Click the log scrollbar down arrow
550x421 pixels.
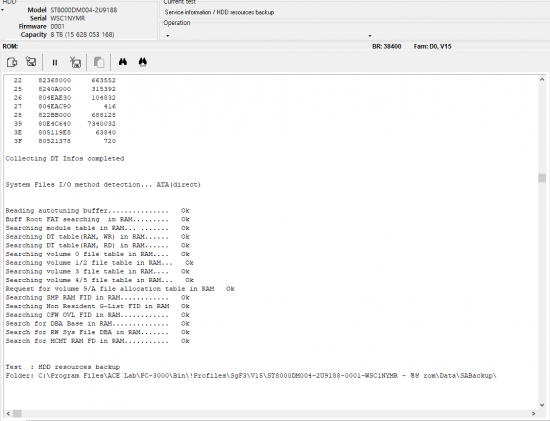tap(542, 405)
